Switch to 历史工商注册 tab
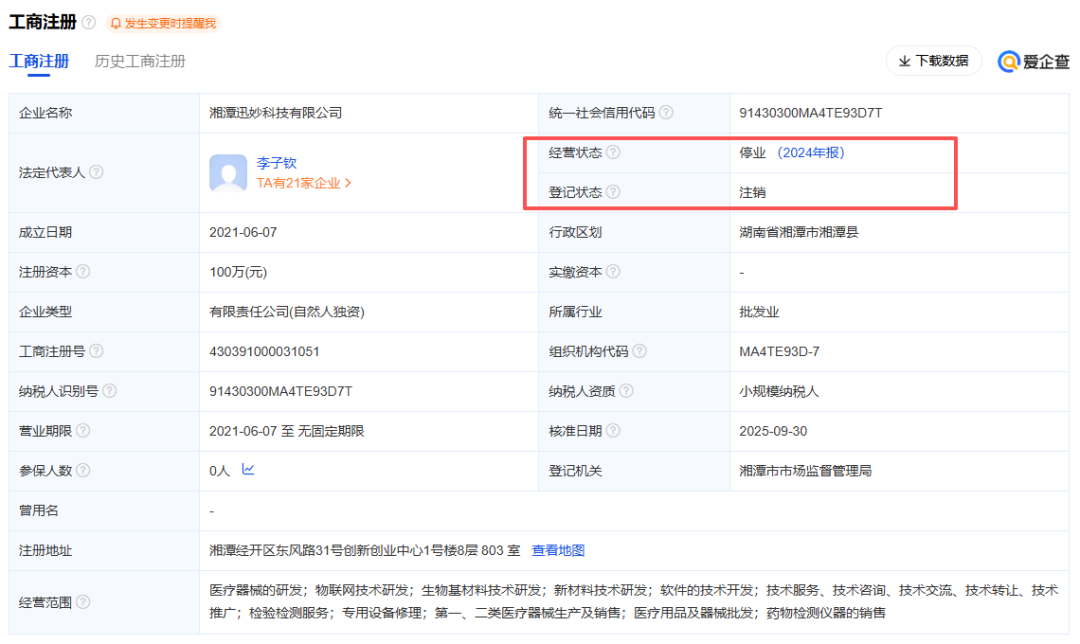1080x644 pixels. pos(140,61)
